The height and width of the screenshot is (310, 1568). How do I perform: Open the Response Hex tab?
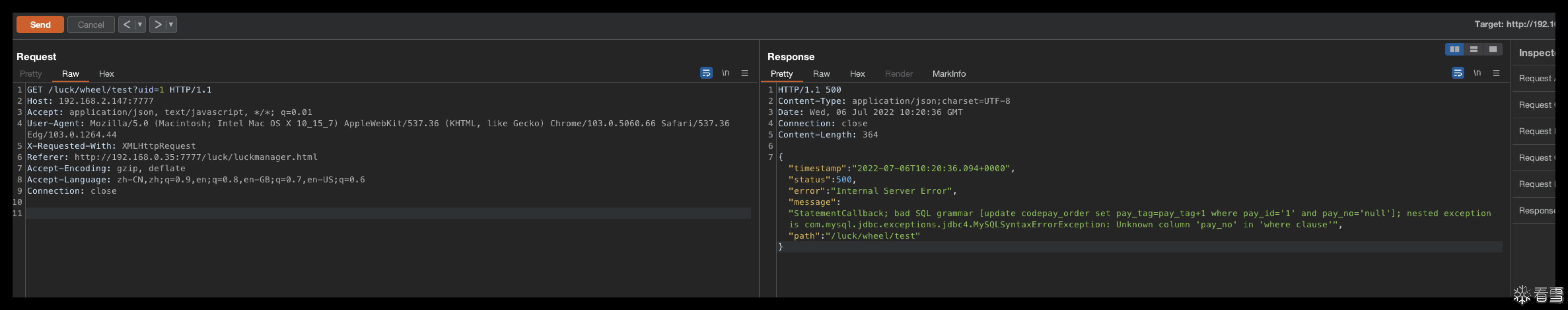coord(857,74)
